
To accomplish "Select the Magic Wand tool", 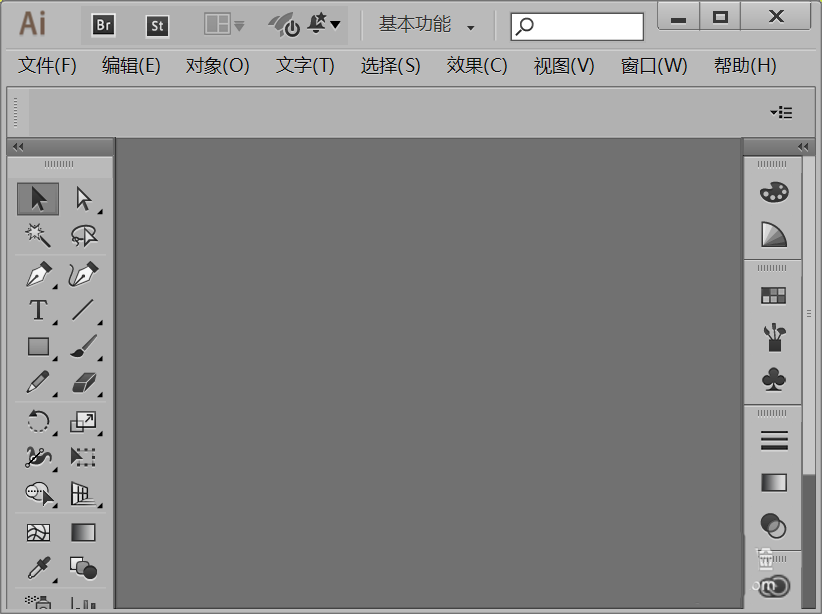I will [x=38, y=235].
